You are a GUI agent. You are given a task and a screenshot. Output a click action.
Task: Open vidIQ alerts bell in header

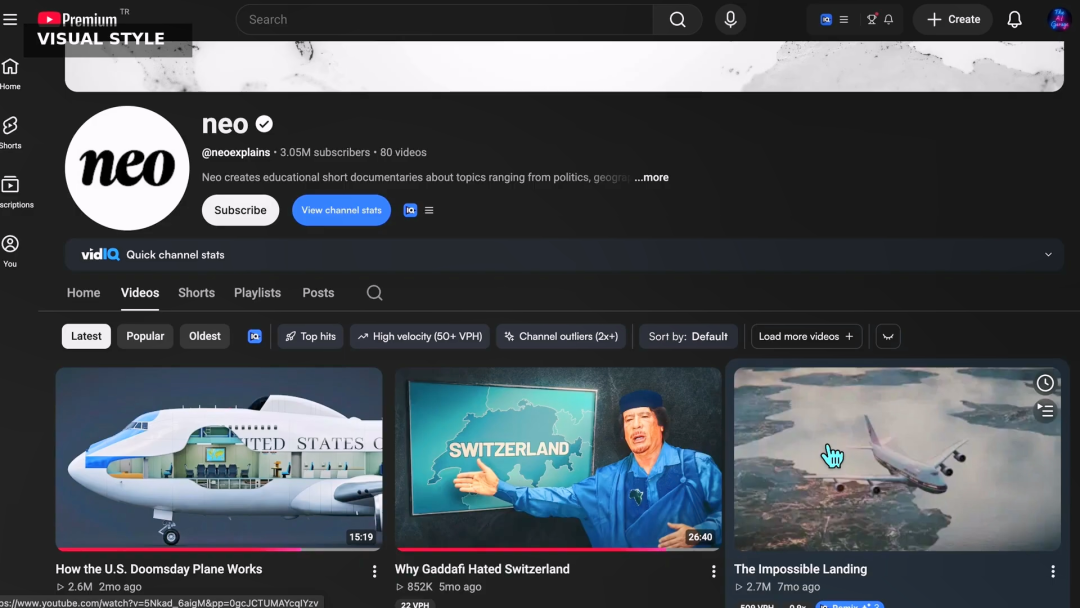click(x=889, y=19)
